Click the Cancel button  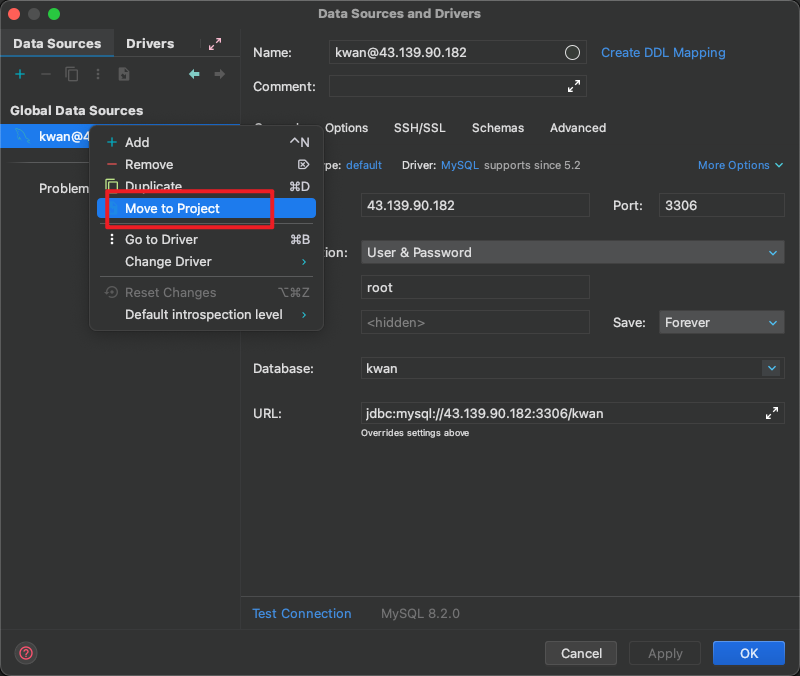[x=581, y=653]
